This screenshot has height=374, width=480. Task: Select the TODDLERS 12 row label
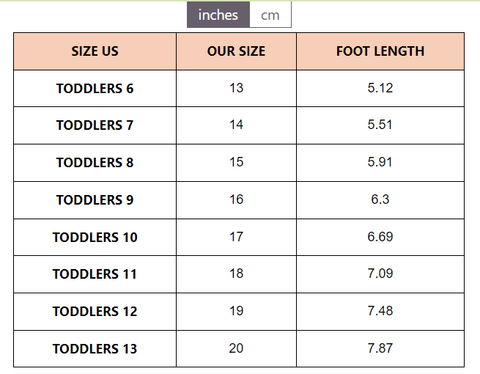[95, 311]
